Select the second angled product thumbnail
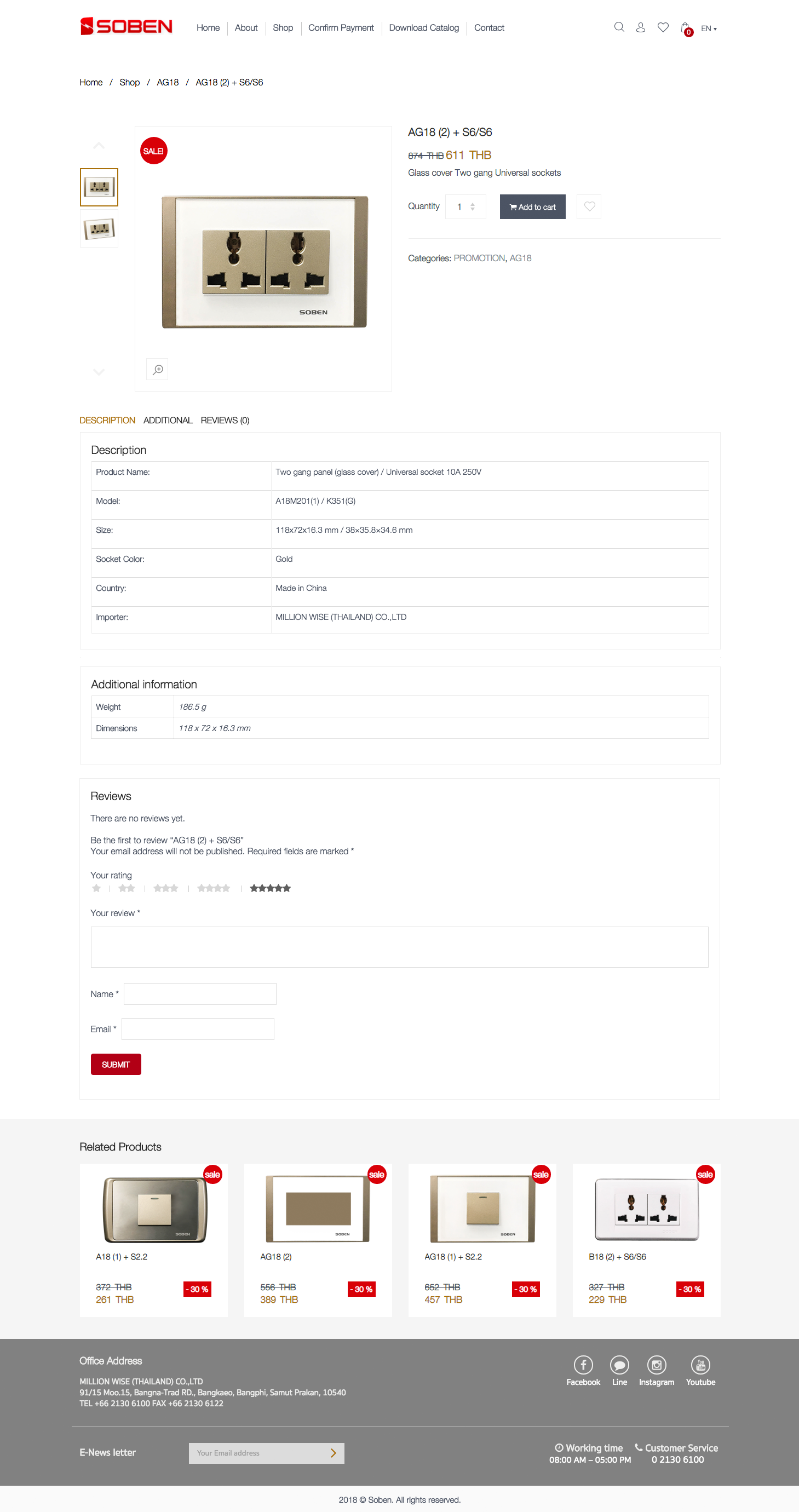 pos(99,228)
